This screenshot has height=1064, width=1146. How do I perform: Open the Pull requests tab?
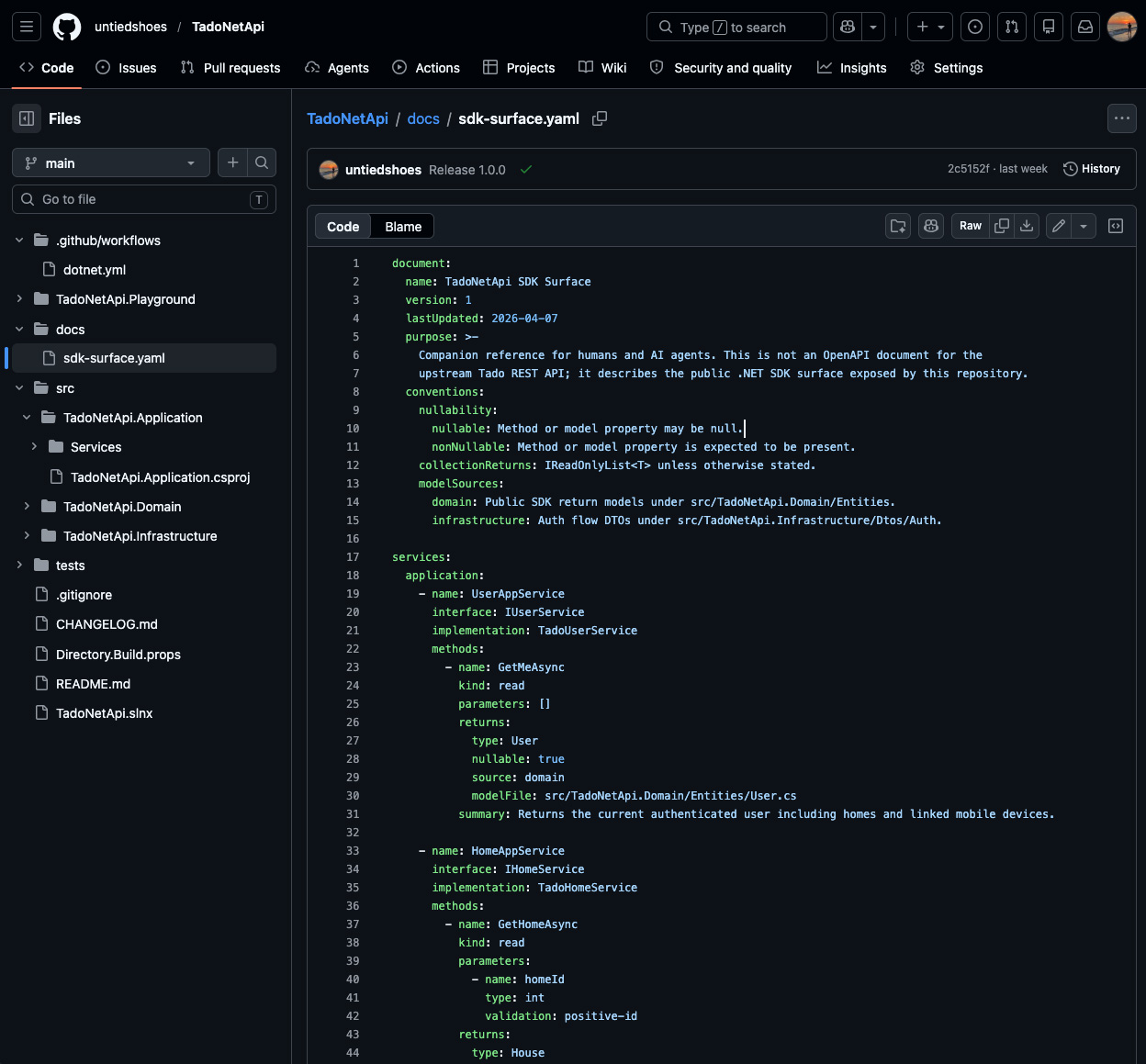coord(230,68)
